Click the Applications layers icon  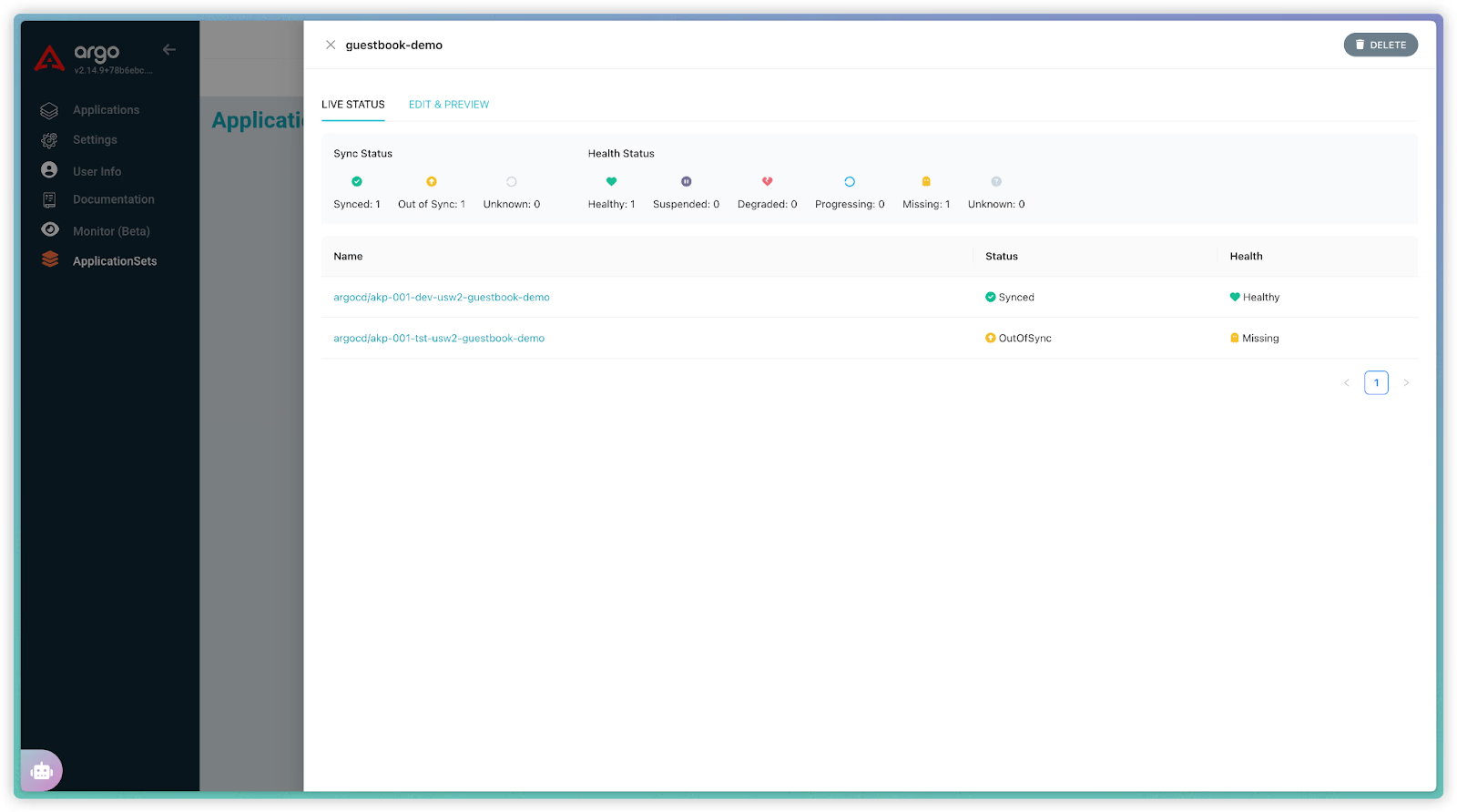click(x=49, y=110)
